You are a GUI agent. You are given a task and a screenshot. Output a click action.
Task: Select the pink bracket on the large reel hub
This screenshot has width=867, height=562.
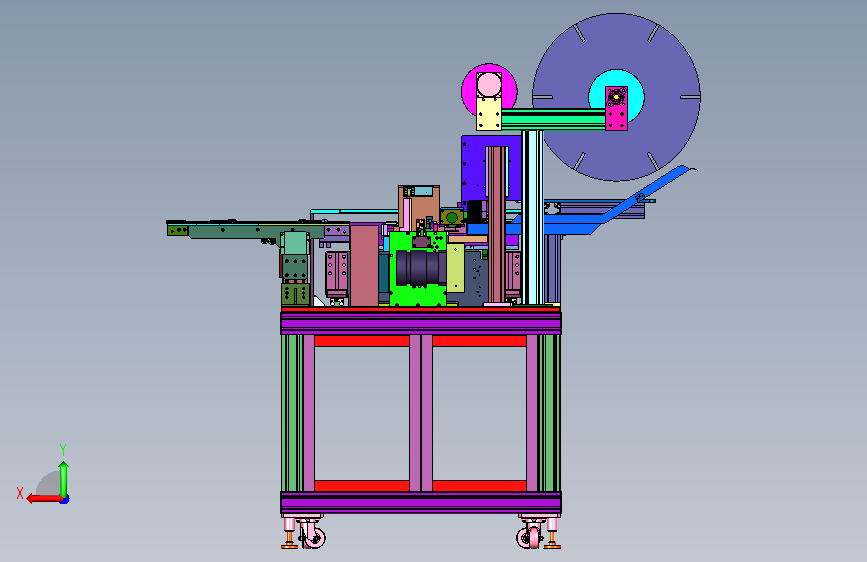click(x=616, y=108)
